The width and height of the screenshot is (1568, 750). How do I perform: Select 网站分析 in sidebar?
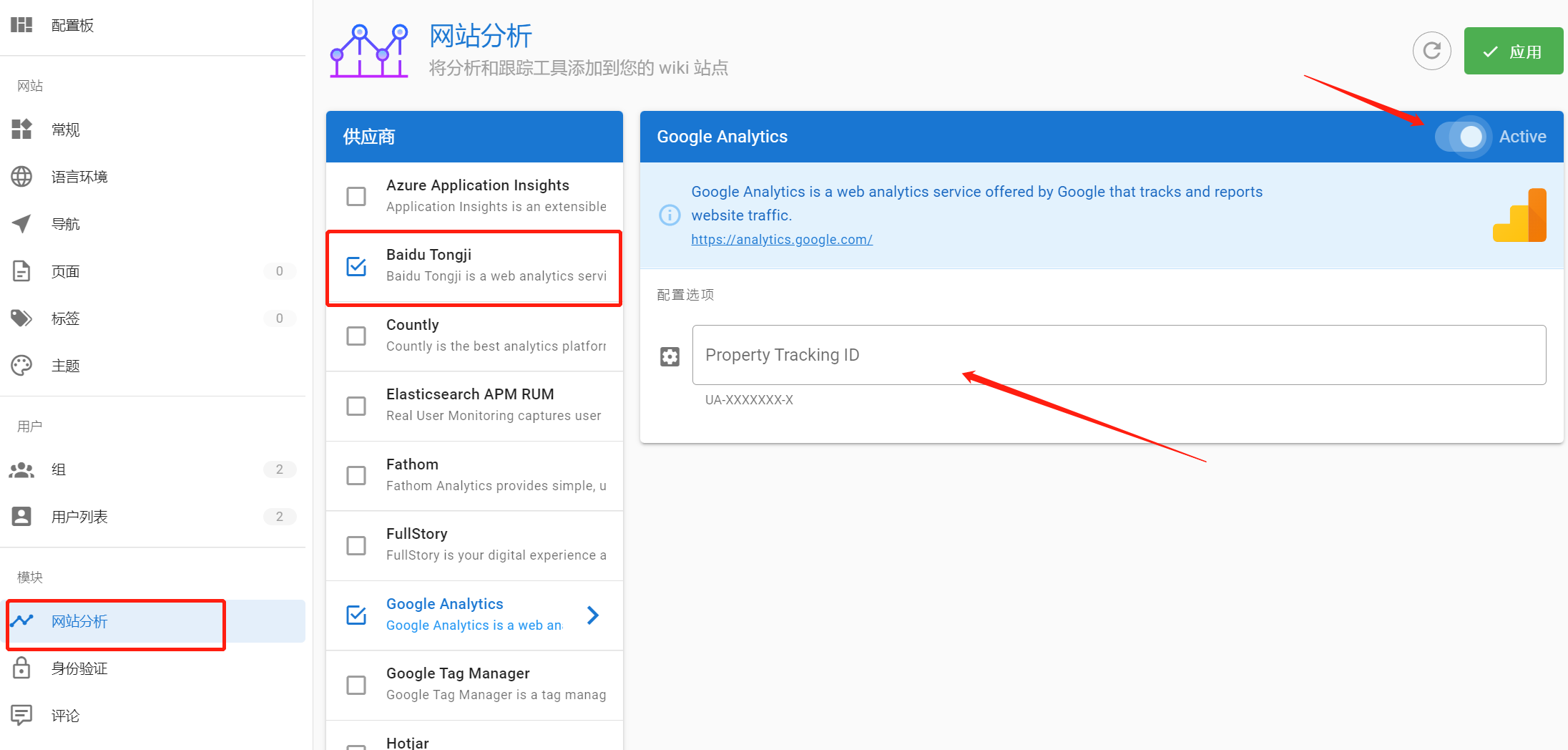(152, 621)
